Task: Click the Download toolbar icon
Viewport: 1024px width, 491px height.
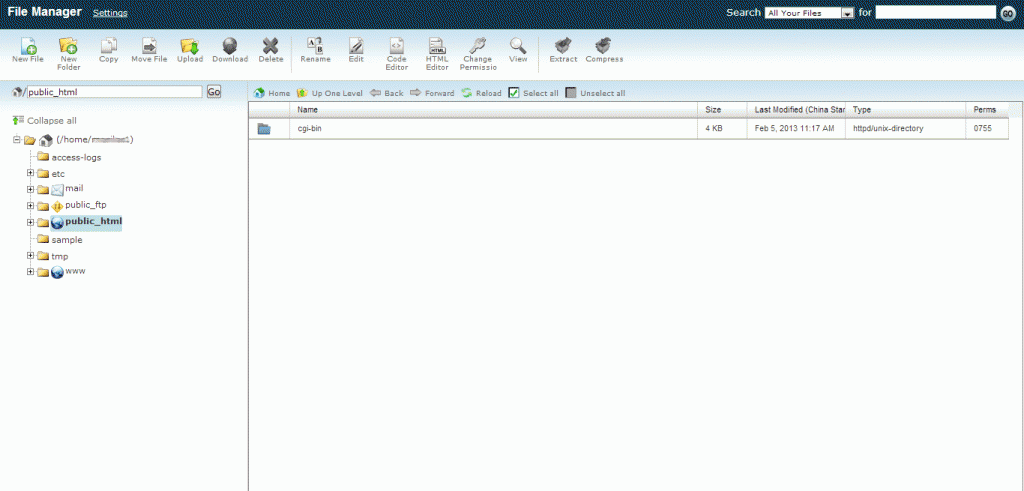Action: tap(230, 46)
